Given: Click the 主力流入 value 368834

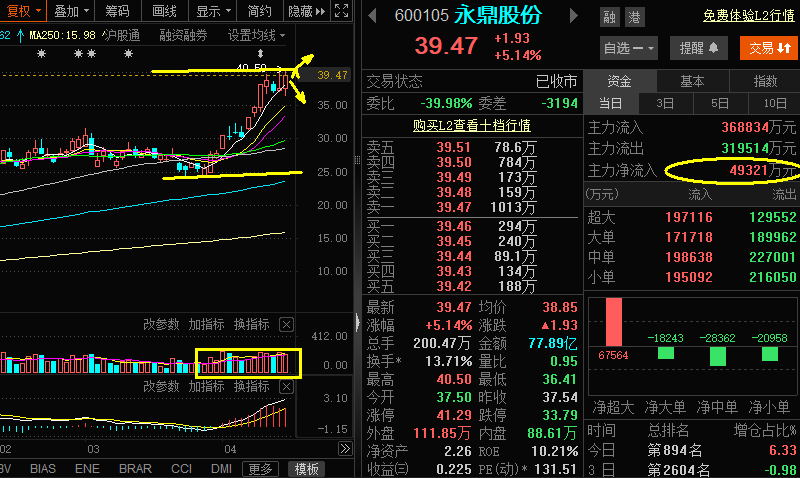Looking at the screenshot, I should coord(745,127).
